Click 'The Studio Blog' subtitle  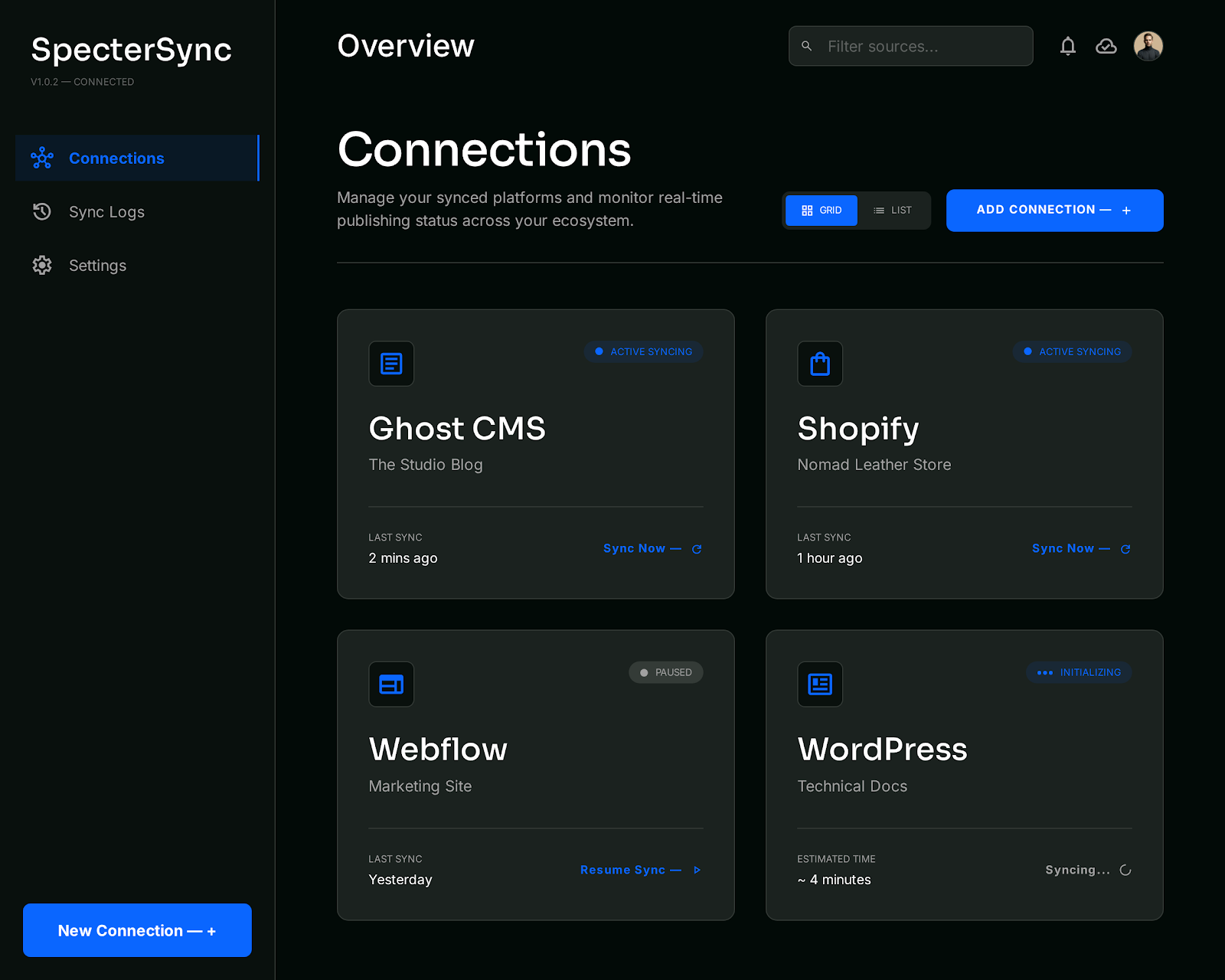(x=426, y=465)
